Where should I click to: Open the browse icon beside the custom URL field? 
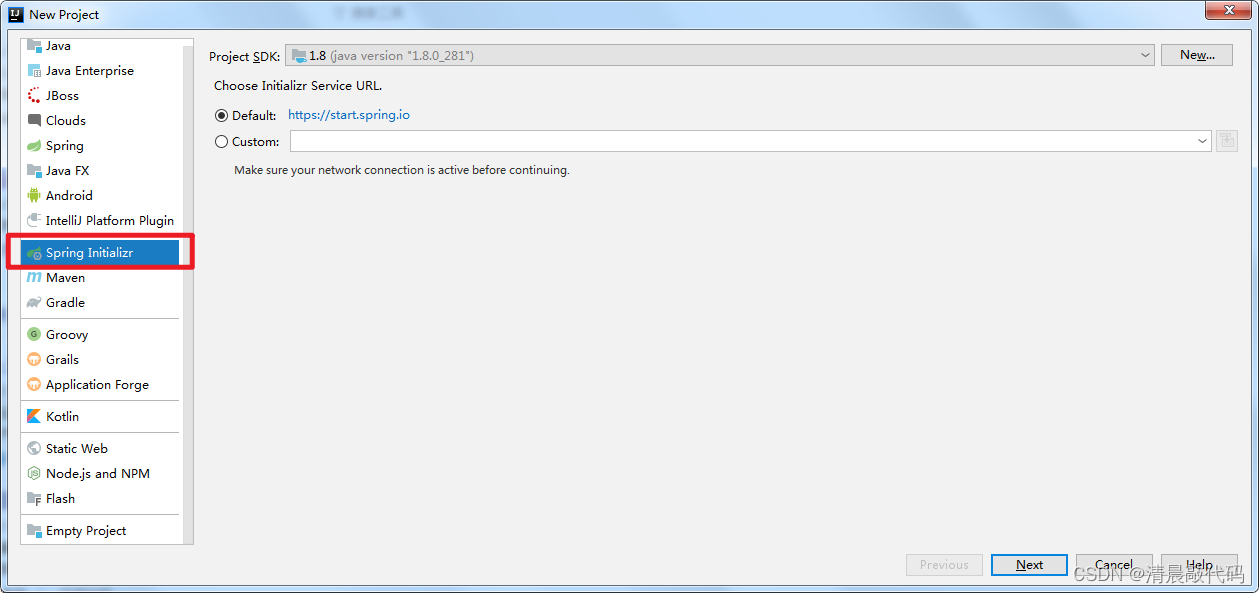(1227, 141)
